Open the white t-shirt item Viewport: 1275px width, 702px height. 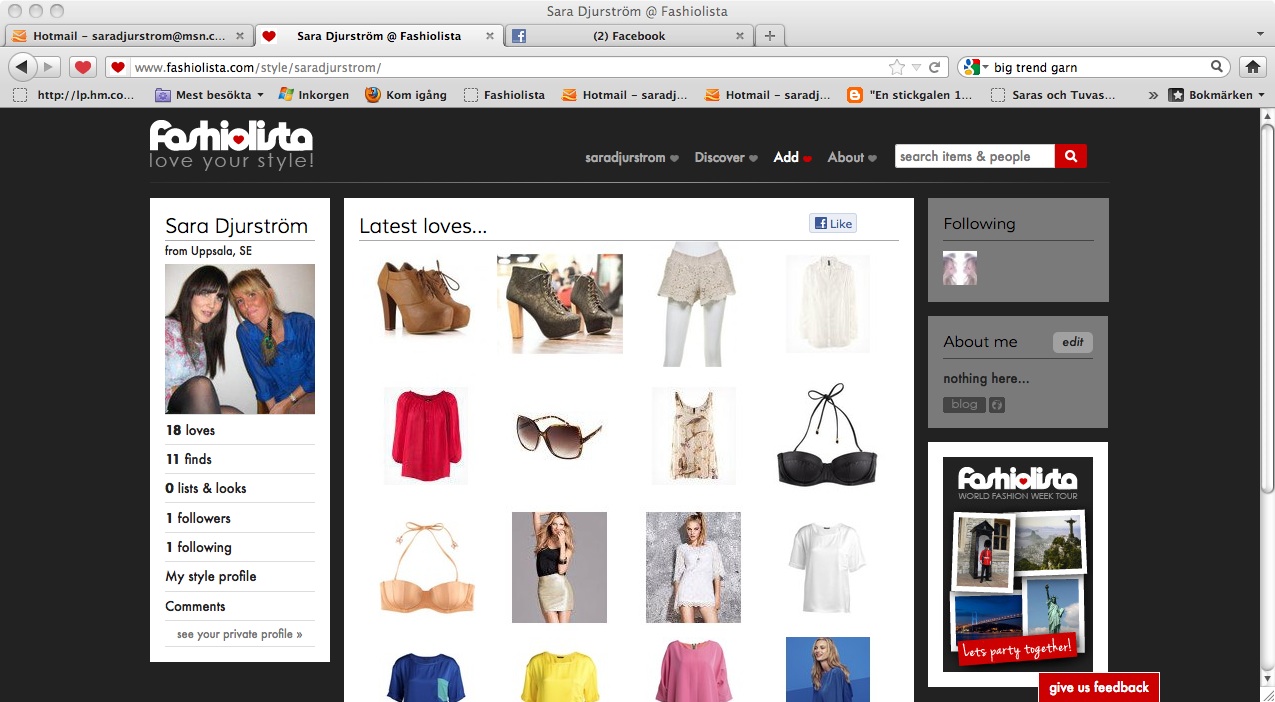(827, 568)
